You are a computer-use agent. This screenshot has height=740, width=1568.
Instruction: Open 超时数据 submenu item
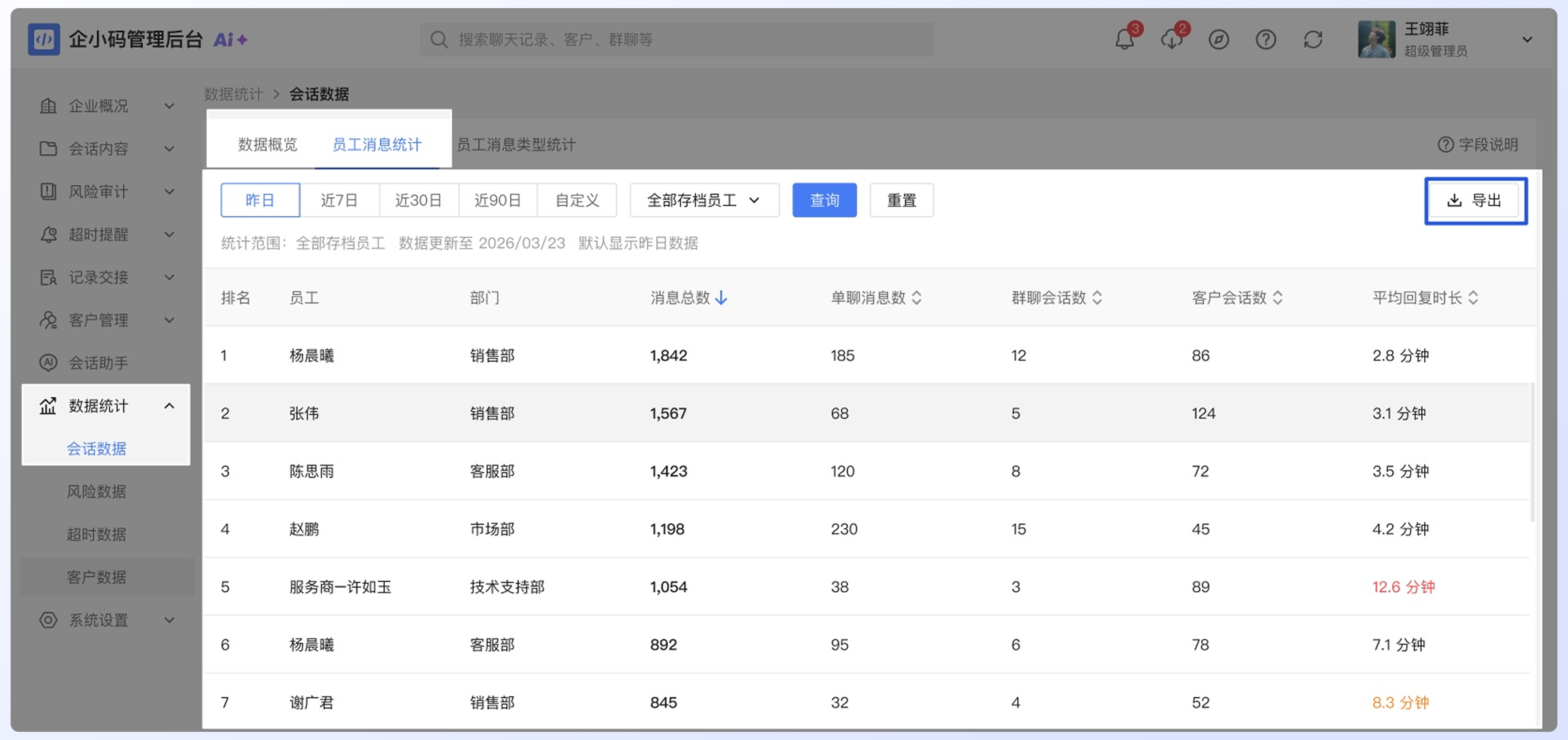point(96,534)
